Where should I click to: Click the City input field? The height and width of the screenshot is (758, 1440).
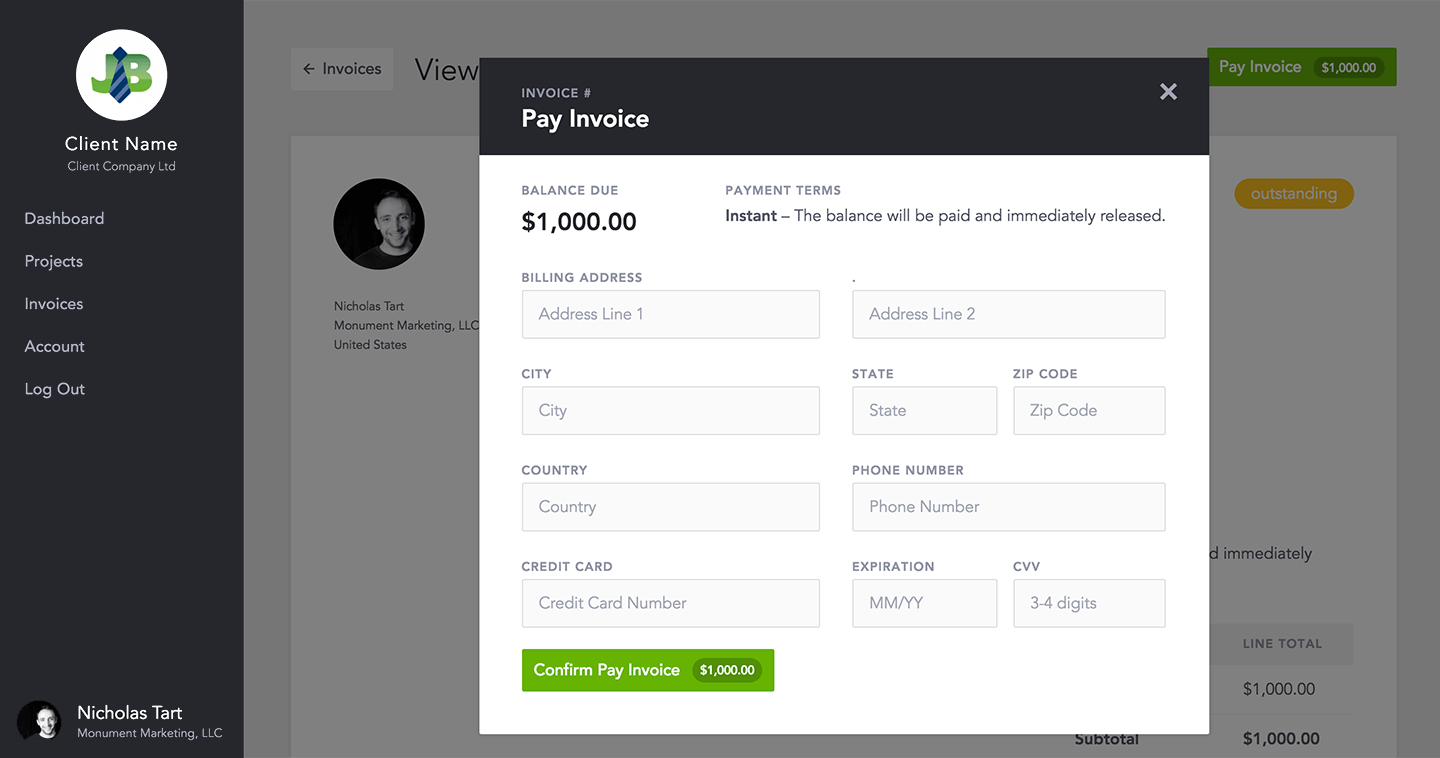[x=670, y=411]
